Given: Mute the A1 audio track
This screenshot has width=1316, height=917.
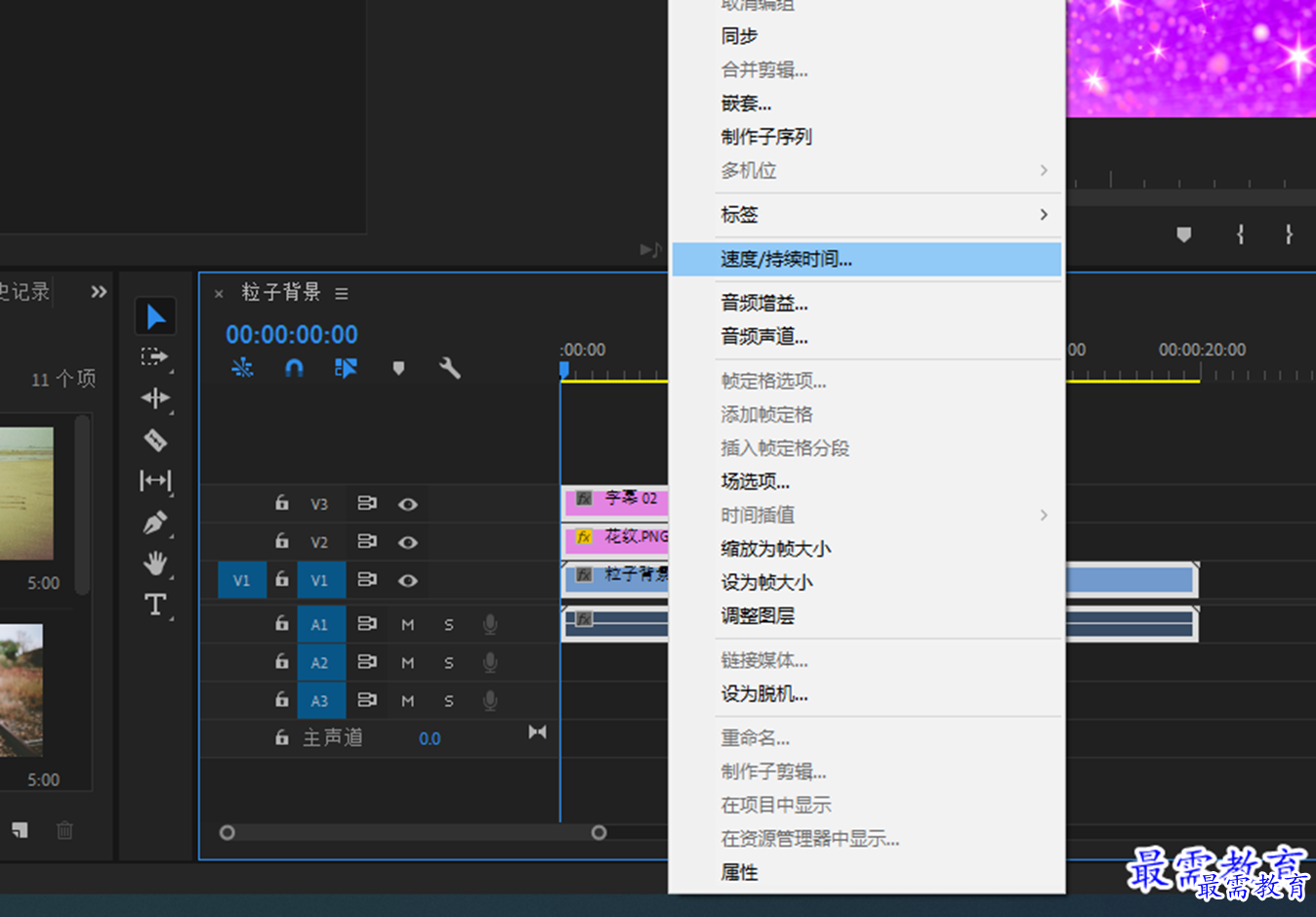Looking at the screenshot, I should click(x=408, y=624).
